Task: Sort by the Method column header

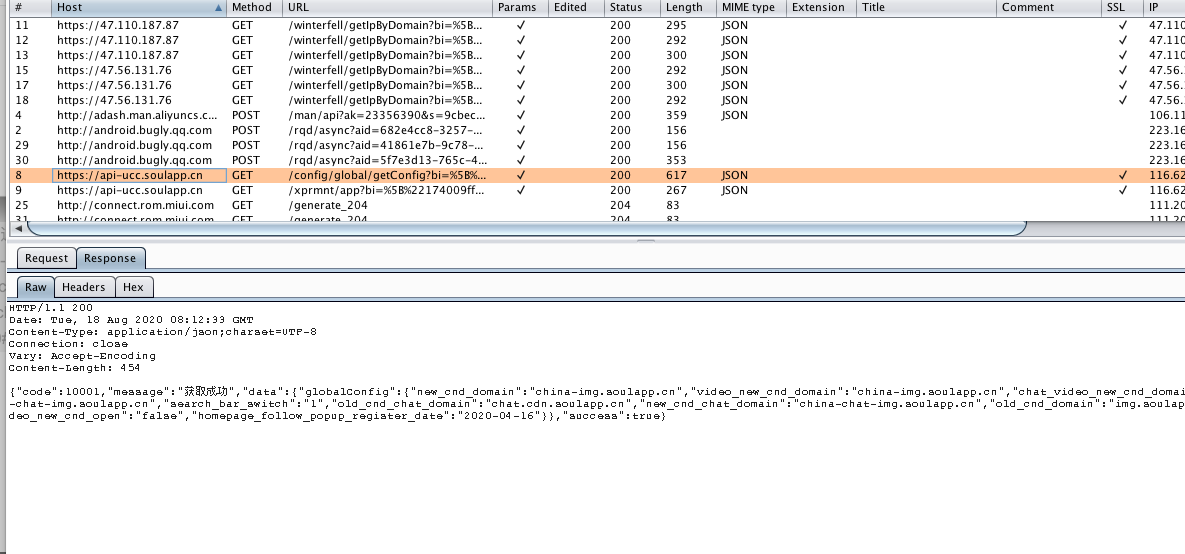Action: coord(255,8)
